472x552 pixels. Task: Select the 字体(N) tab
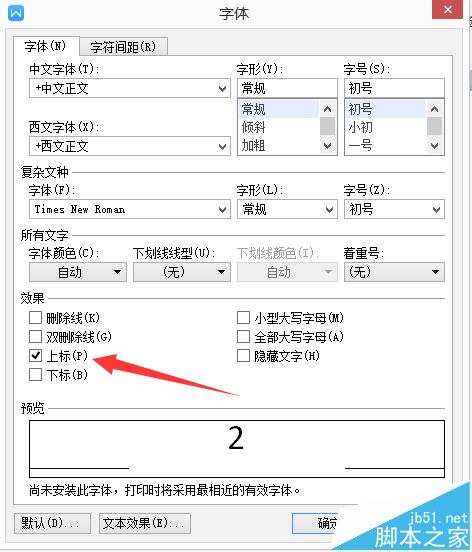46,46
